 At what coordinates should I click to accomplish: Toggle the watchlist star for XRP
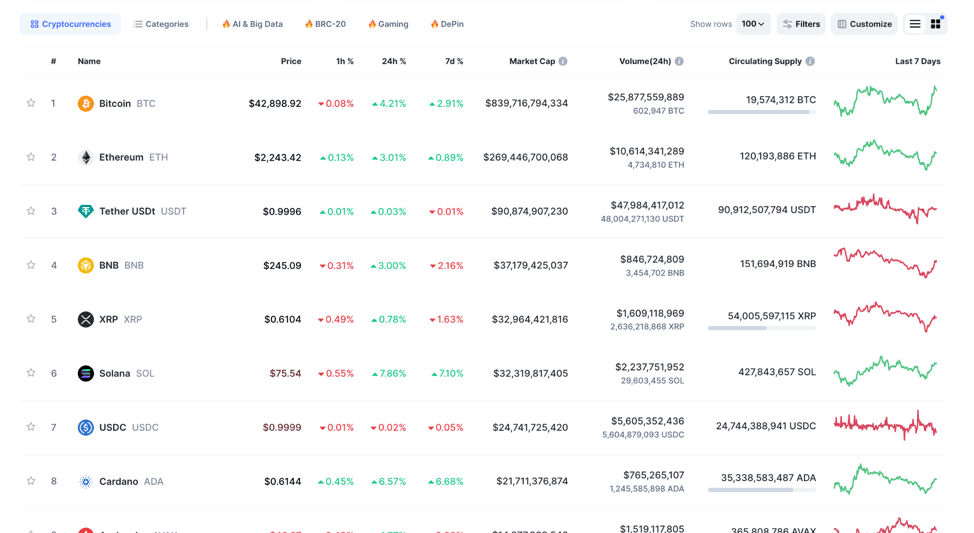(31, 320)
